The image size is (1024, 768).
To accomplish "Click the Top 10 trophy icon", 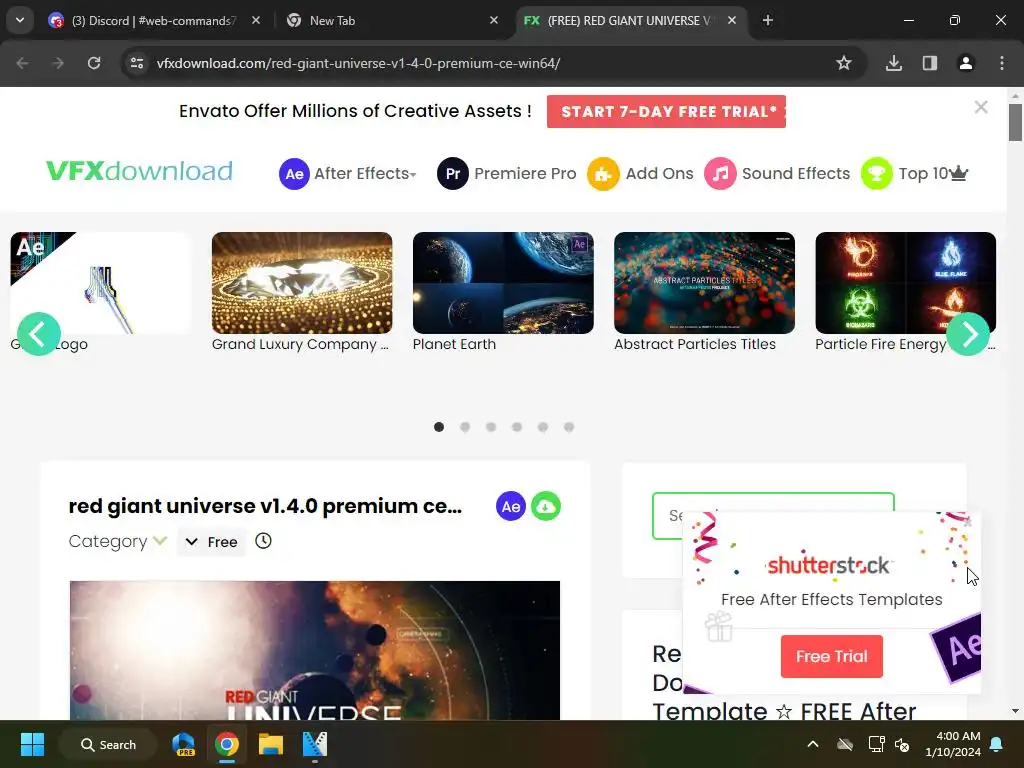I will pos(876,174).
